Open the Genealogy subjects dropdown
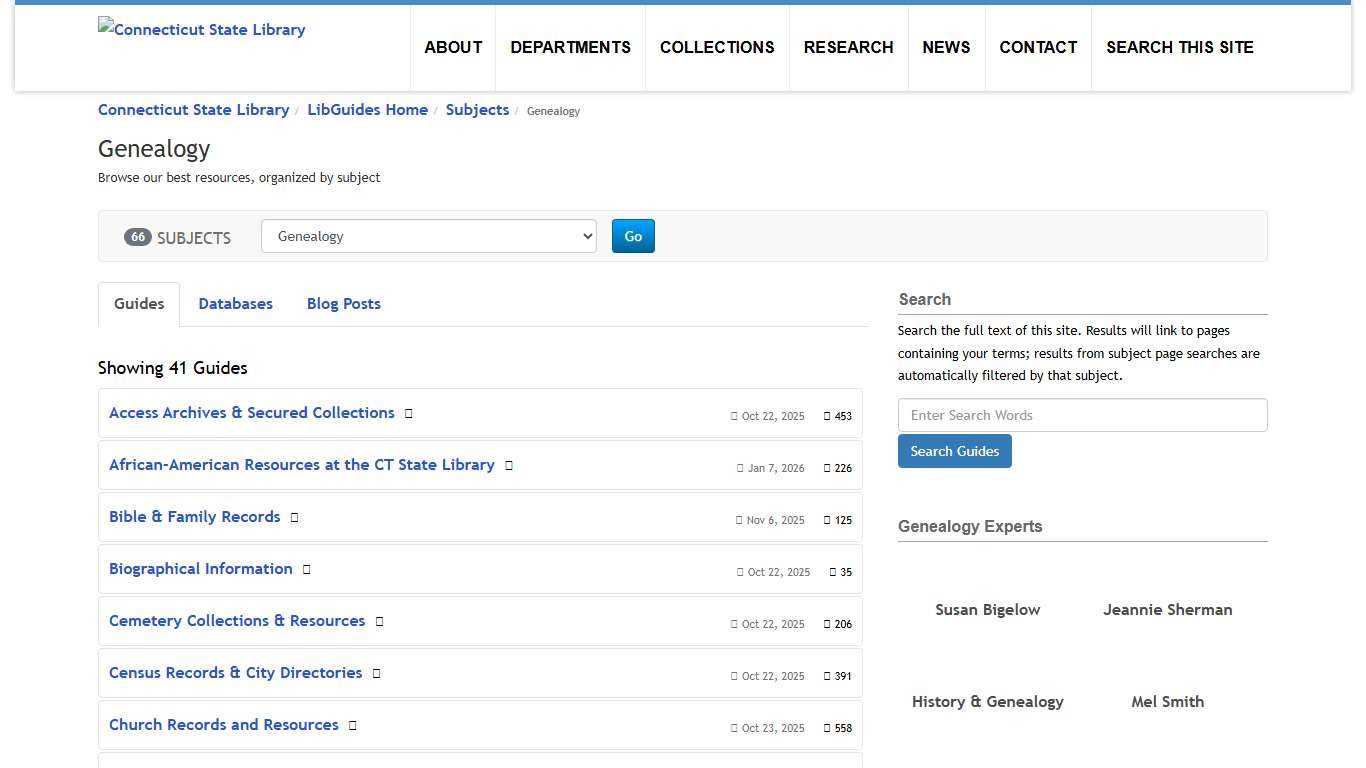 coord(428,236)
